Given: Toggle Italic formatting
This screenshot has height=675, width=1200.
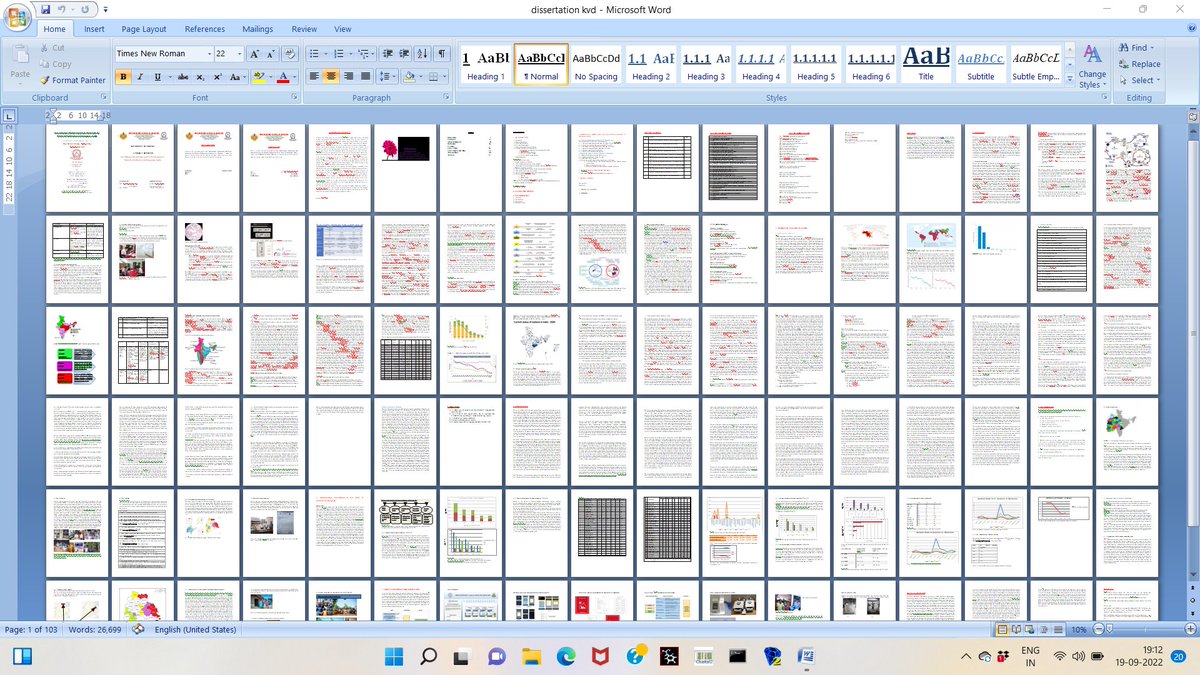Looking at the screenshot, I should [140, 77].
